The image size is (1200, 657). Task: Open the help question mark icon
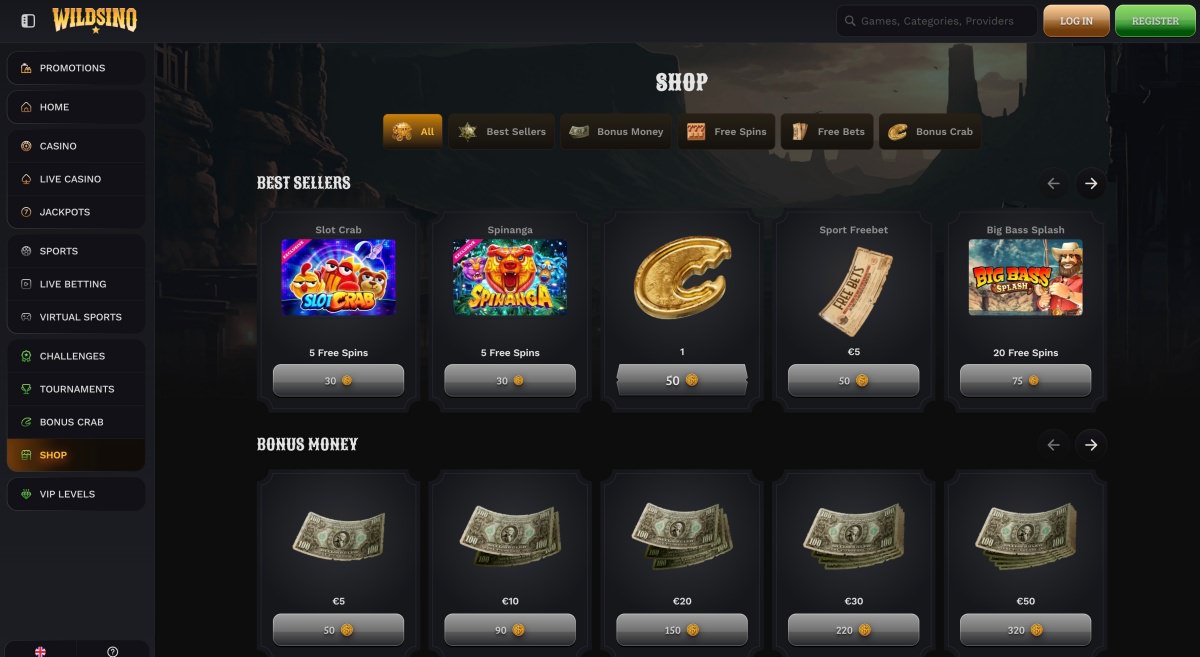(x=112, y=651)
